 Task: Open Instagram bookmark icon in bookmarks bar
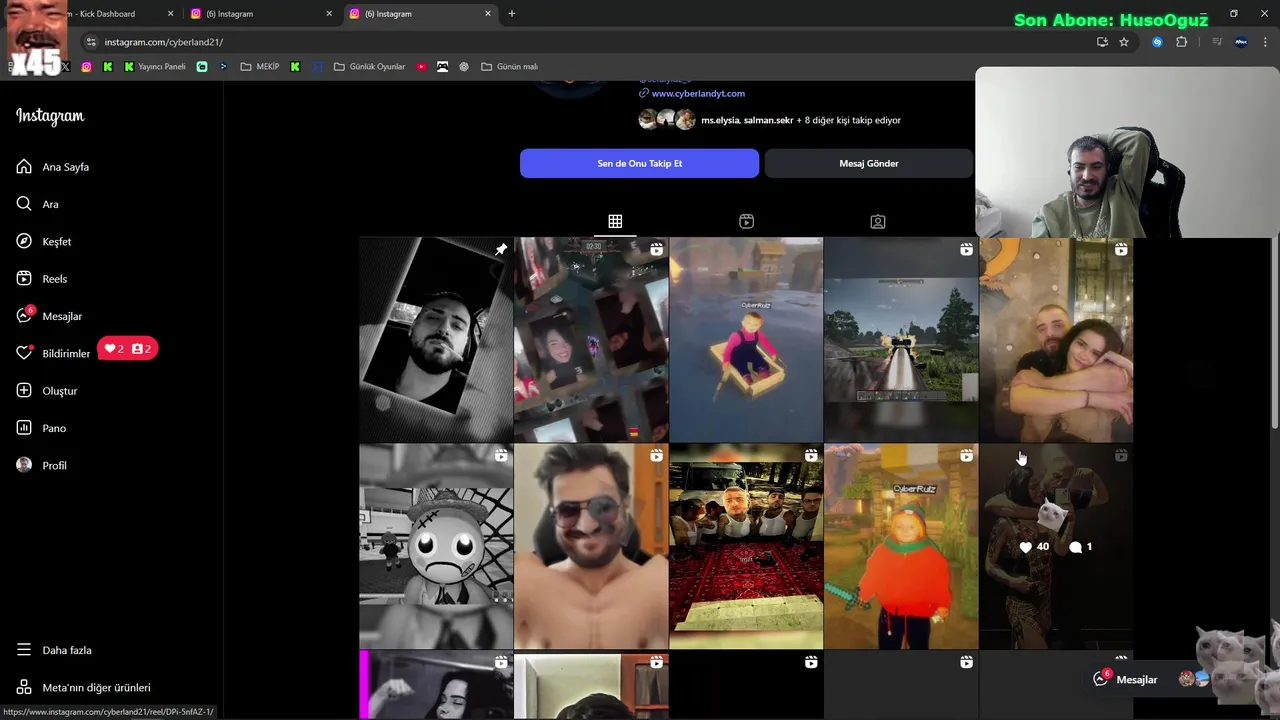coord(87,67)
